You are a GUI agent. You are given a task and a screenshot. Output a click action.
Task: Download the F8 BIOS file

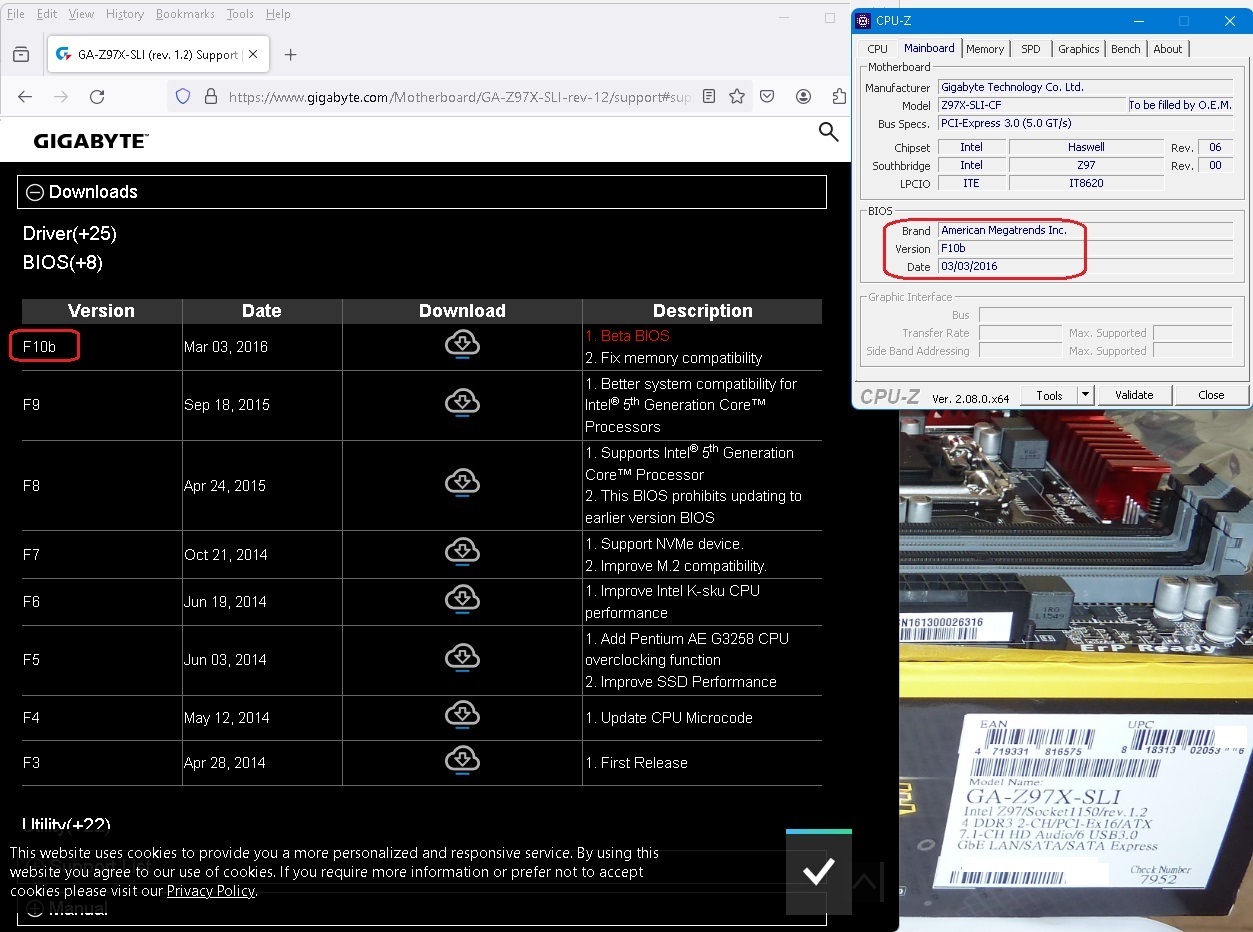(x=462, y=484)
